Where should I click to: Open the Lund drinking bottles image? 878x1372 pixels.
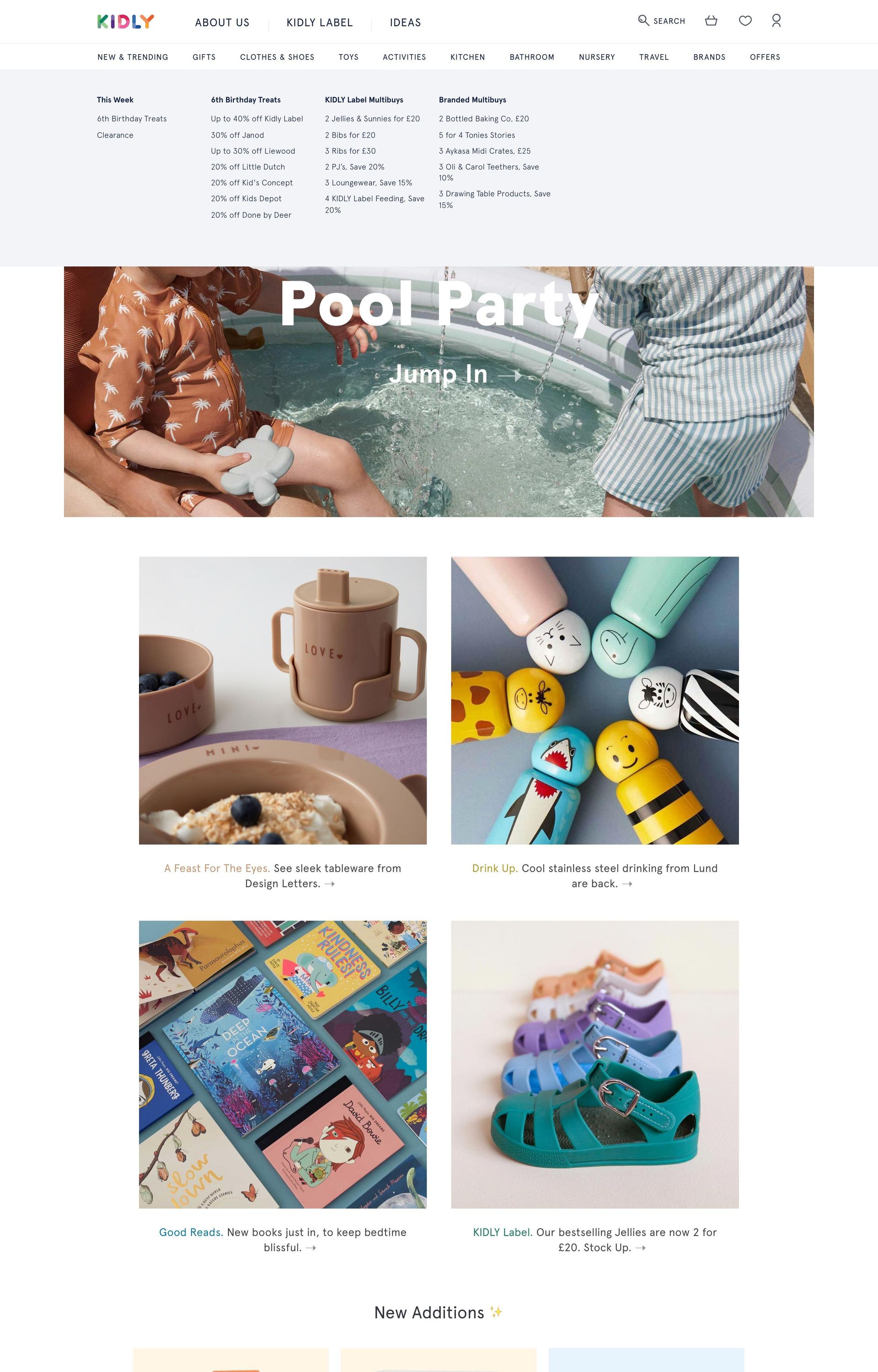coord(594,701)
